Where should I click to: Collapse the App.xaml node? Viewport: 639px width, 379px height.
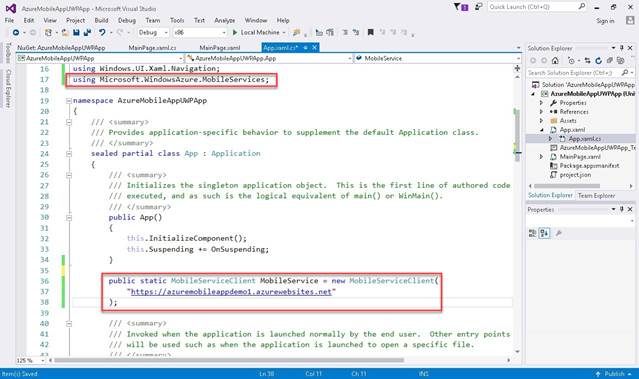coord(542,130)
